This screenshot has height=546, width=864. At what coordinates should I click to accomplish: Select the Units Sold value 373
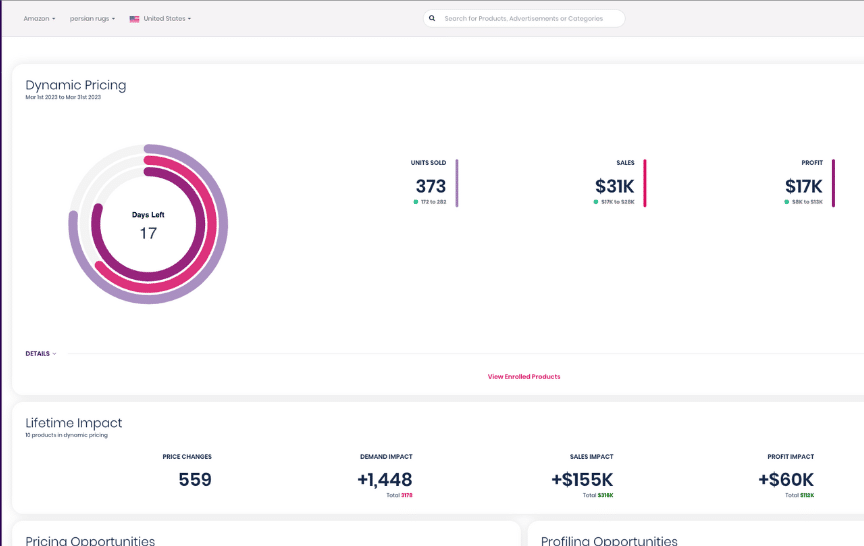click(x=430, y=186)
